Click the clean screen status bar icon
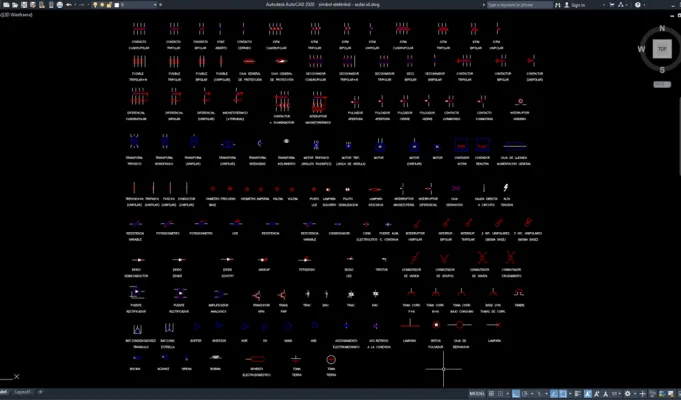This screenshot has height=400, width=681. [671, 394]
